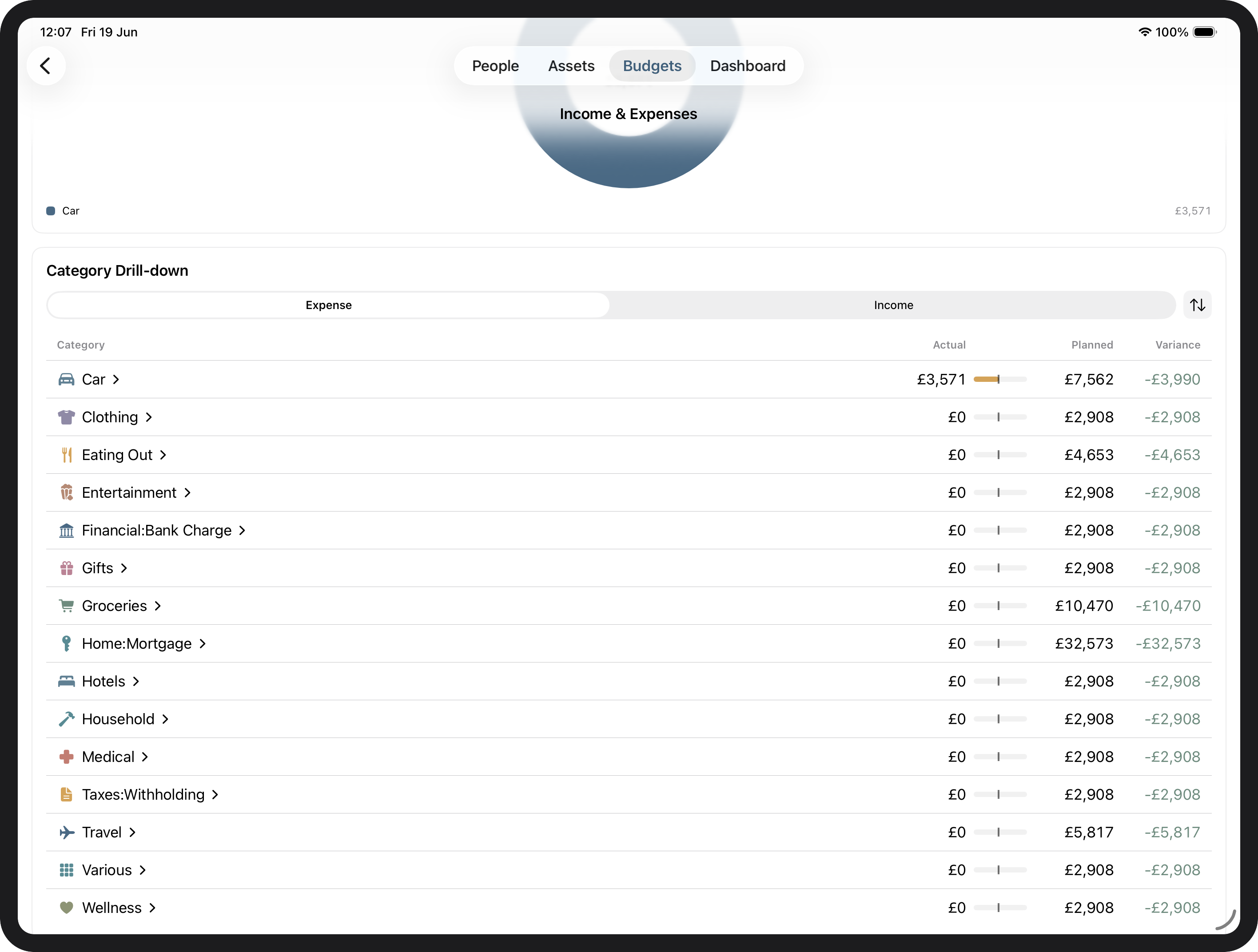Click the Eating Out planned value £4,653

click(1088, 455)
